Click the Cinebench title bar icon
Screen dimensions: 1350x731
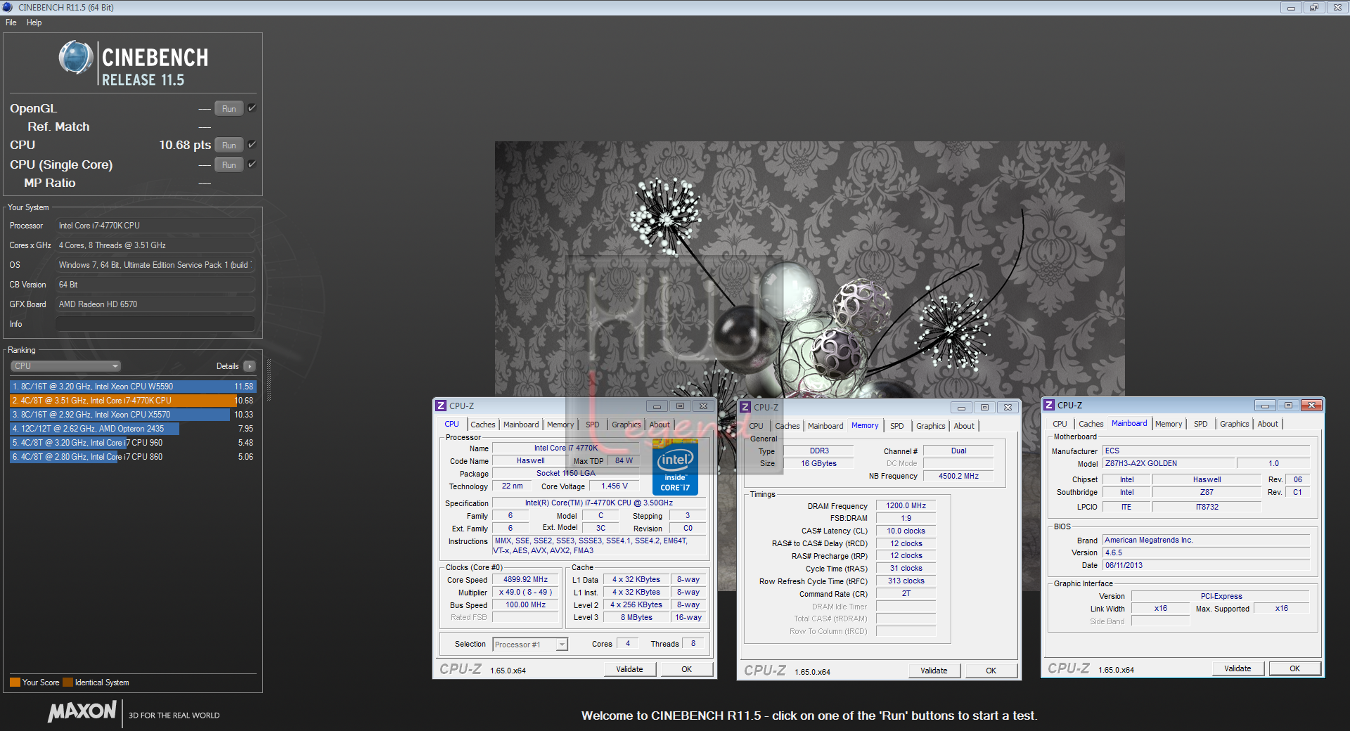click(10, 7)
